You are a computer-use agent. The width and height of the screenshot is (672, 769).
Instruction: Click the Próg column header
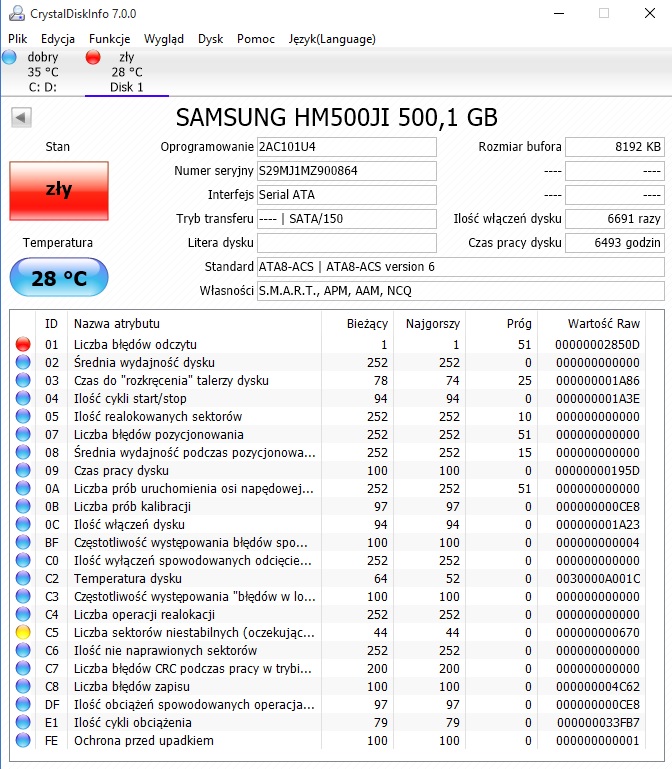[519, 324]
